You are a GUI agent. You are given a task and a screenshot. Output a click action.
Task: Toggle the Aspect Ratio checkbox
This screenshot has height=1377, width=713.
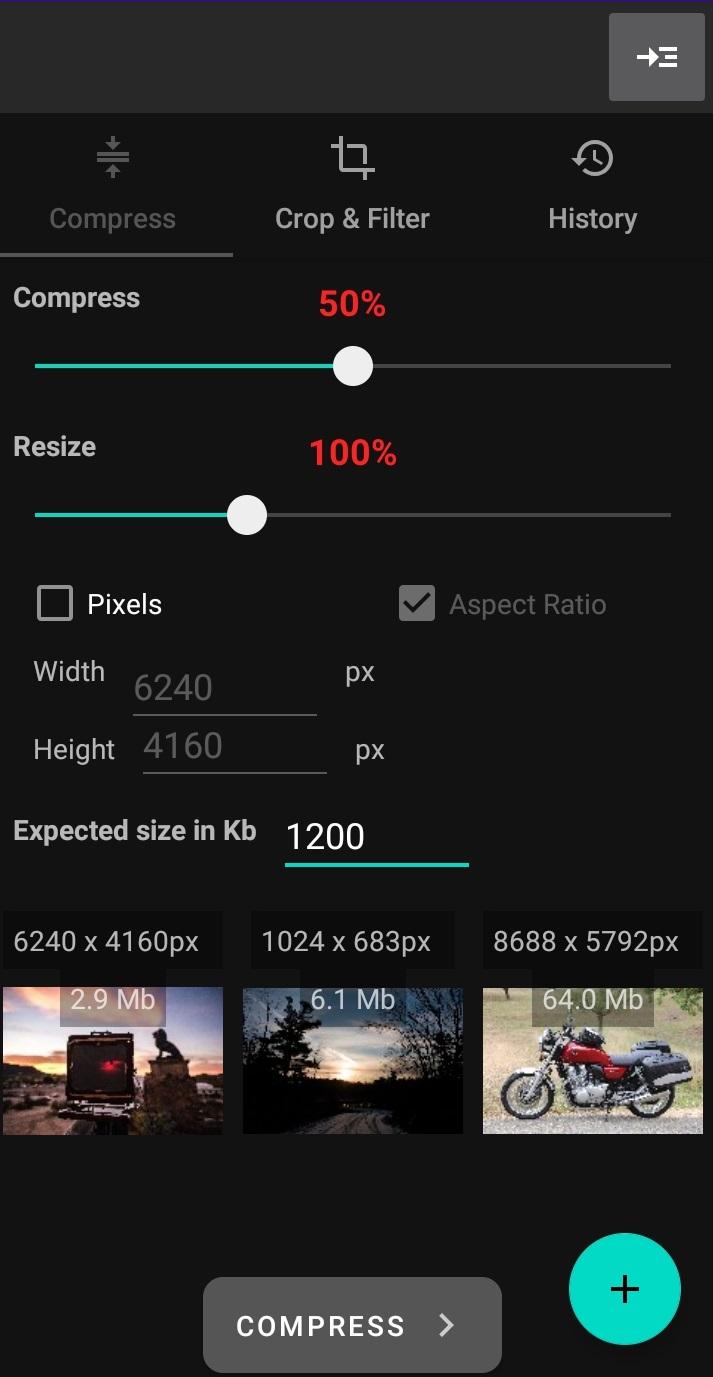tap(417, 604)
